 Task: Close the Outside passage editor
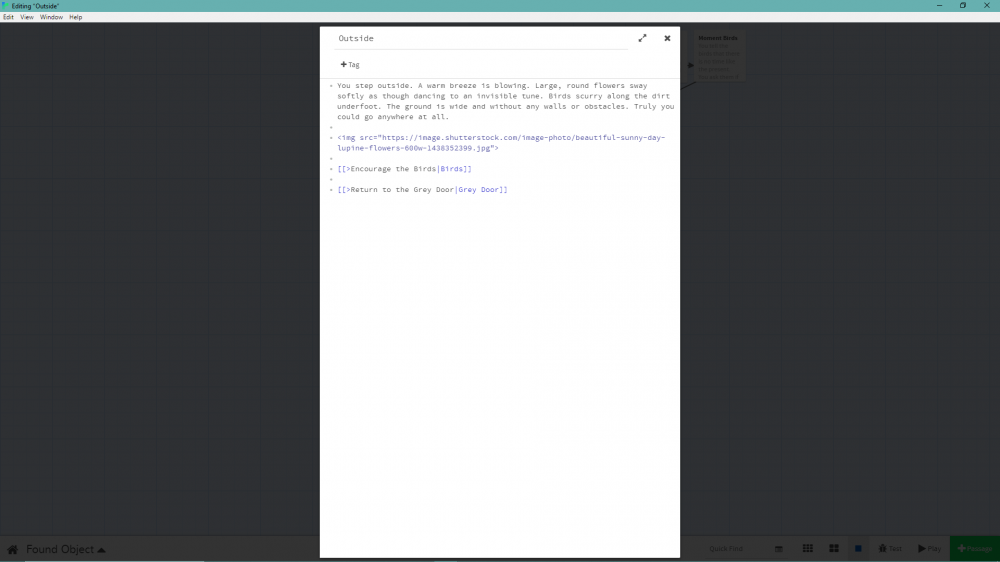[x=667, y=38]
